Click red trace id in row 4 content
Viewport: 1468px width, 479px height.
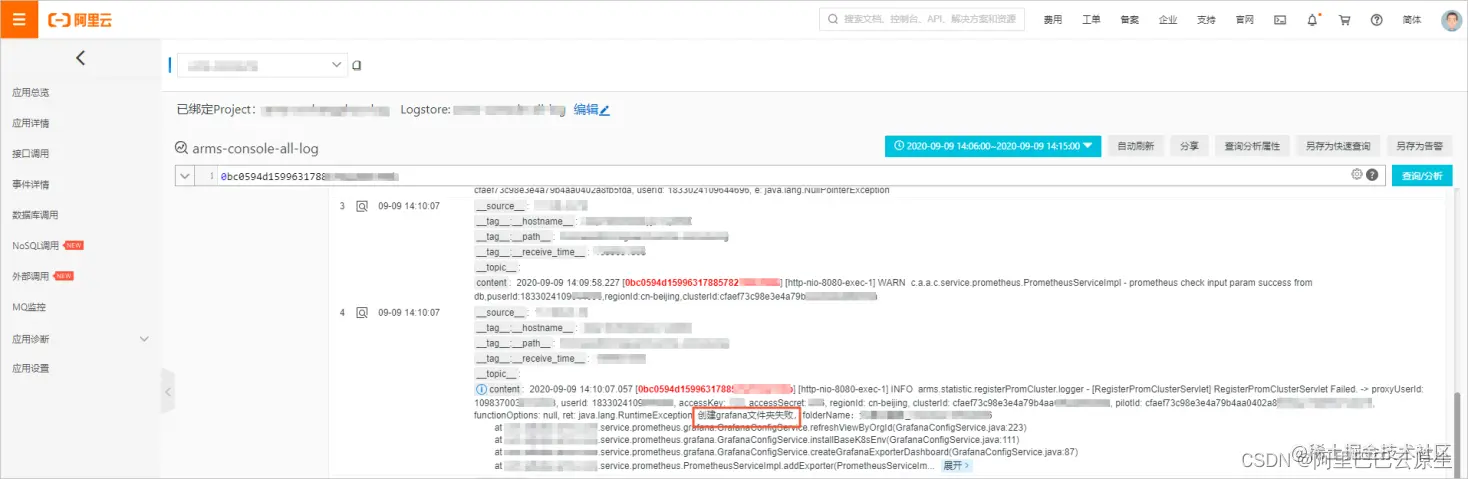tap(714, 389)
